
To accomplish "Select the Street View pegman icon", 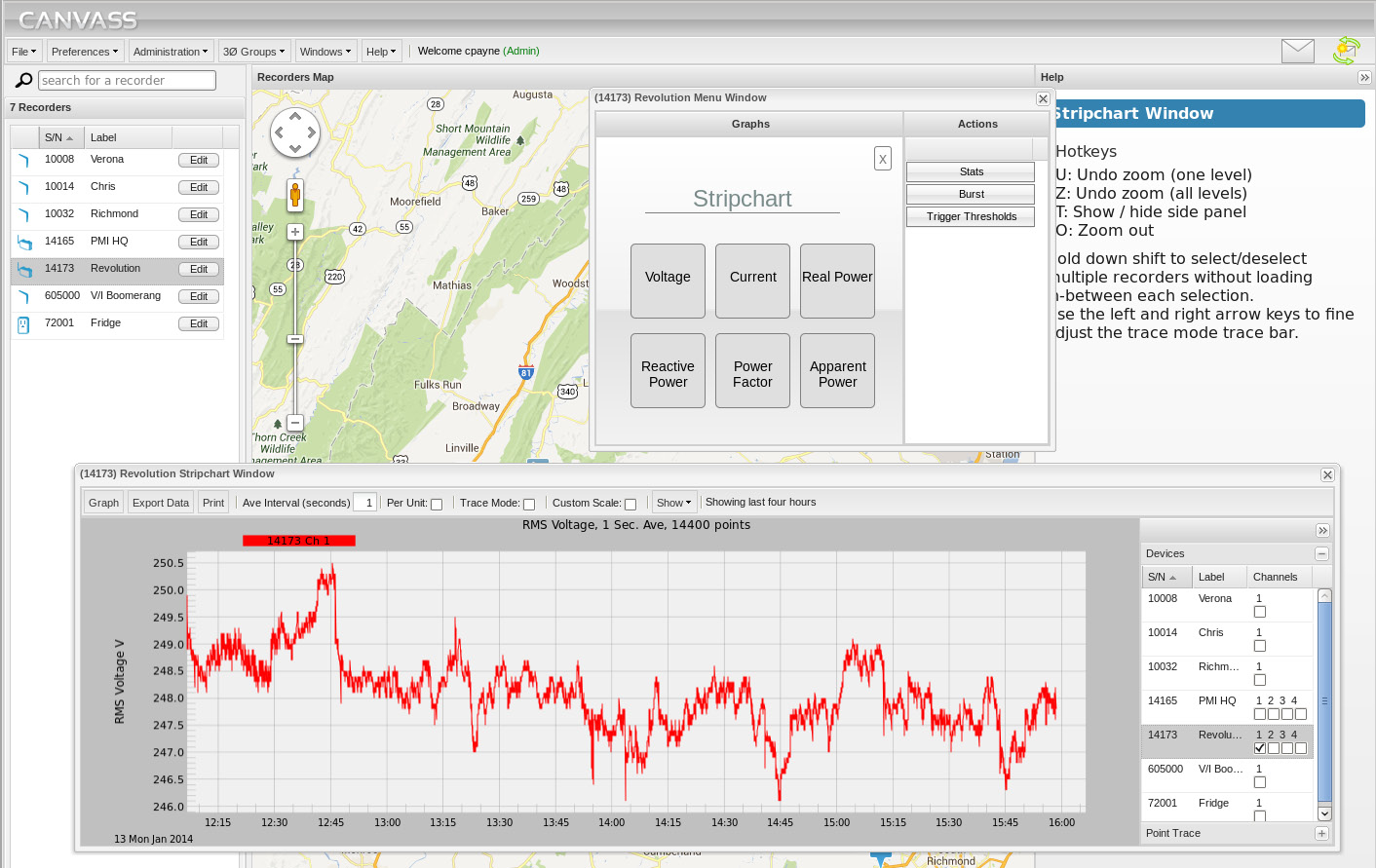I will click(295, 195).
